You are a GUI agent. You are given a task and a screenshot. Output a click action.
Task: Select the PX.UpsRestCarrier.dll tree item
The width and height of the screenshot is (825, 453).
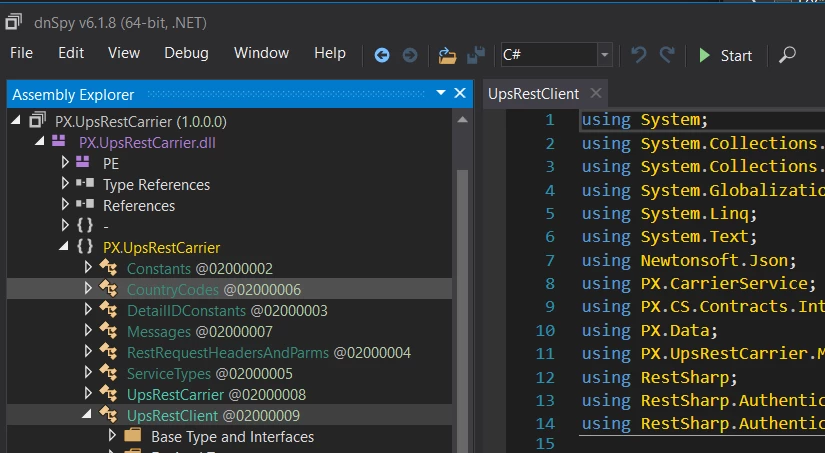point(147,143)
